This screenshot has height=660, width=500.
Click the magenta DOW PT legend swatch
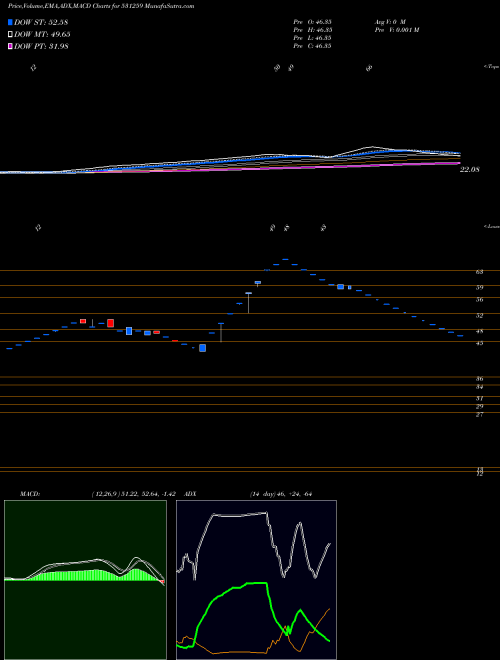[x=10, y=46]
